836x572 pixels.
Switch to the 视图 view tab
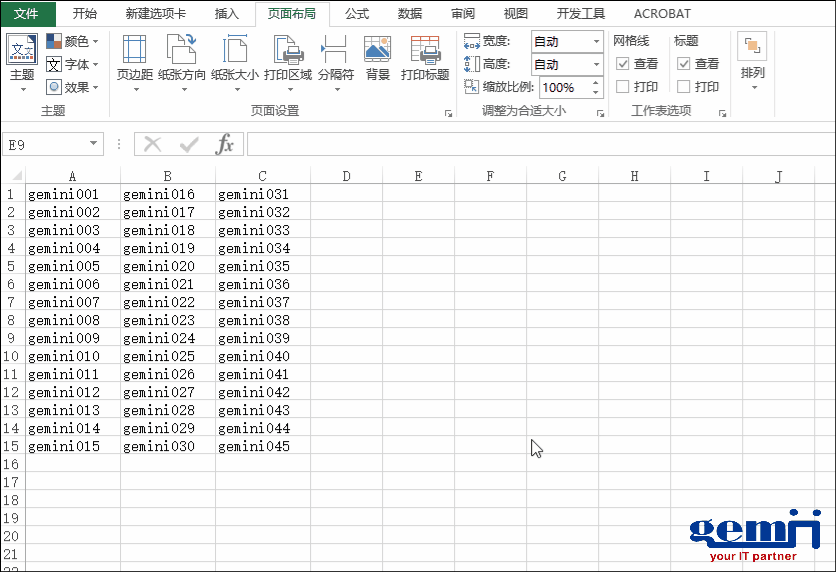click(x=516, y=13)
